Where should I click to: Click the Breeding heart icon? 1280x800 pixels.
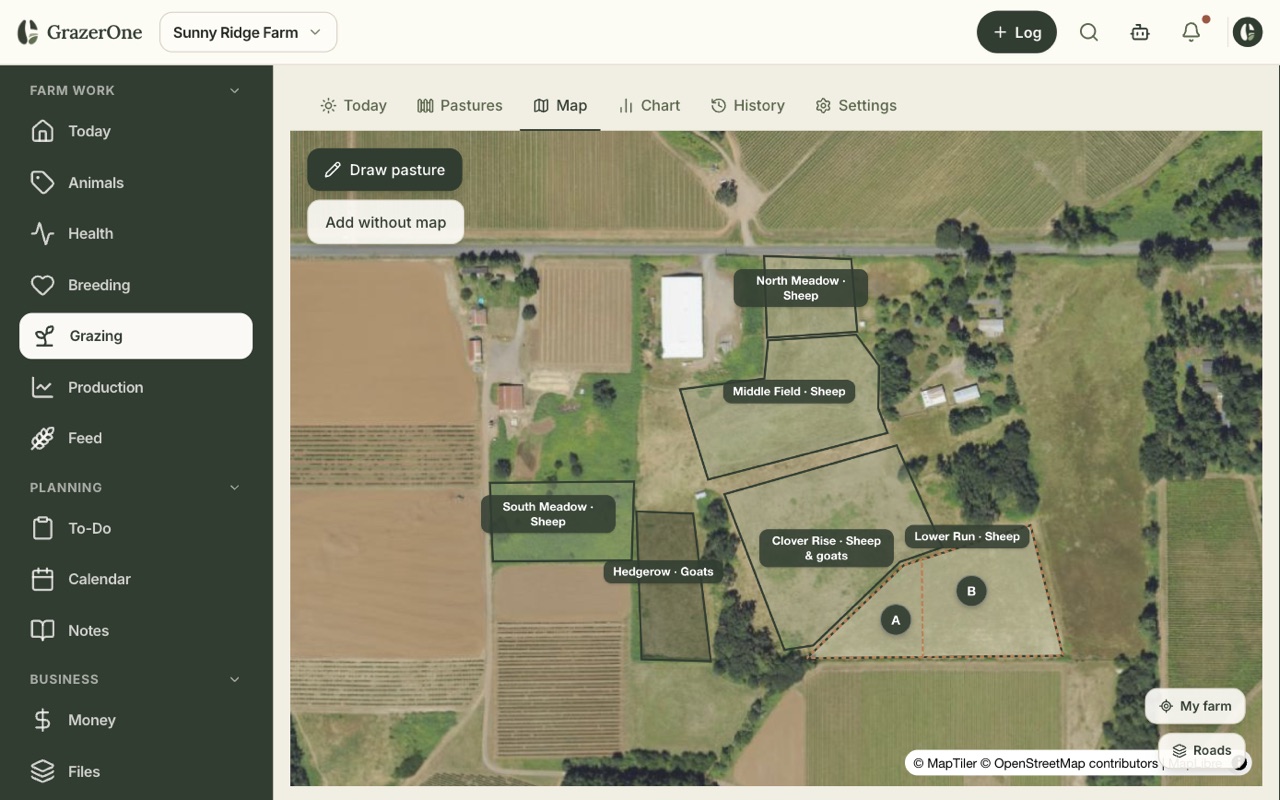click(x=42, y=285)
